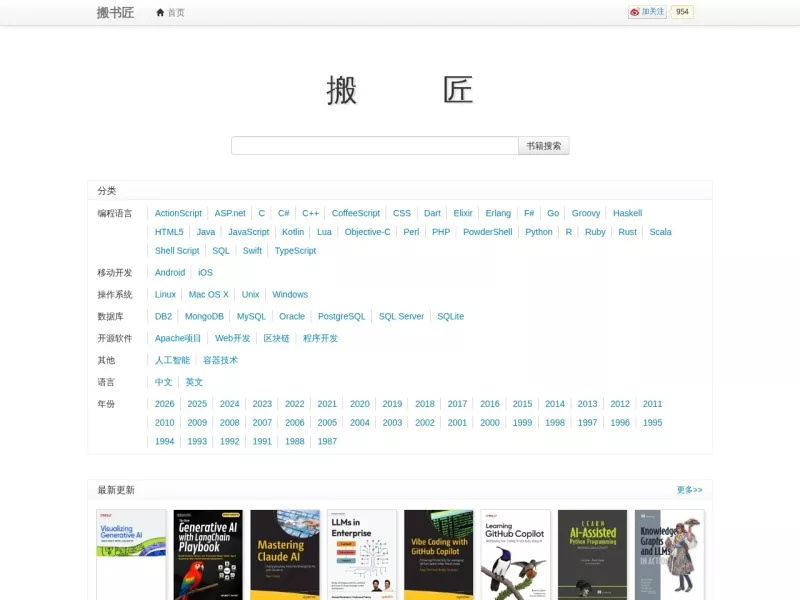800x600 pixels.
Task: Open the Rust category
Action: pos(628,232)
